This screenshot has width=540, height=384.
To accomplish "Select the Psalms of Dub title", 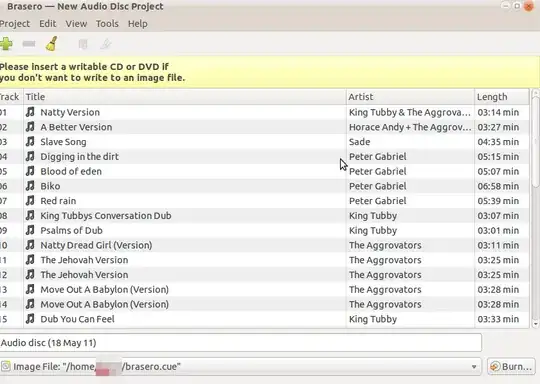I will (71, 231).
